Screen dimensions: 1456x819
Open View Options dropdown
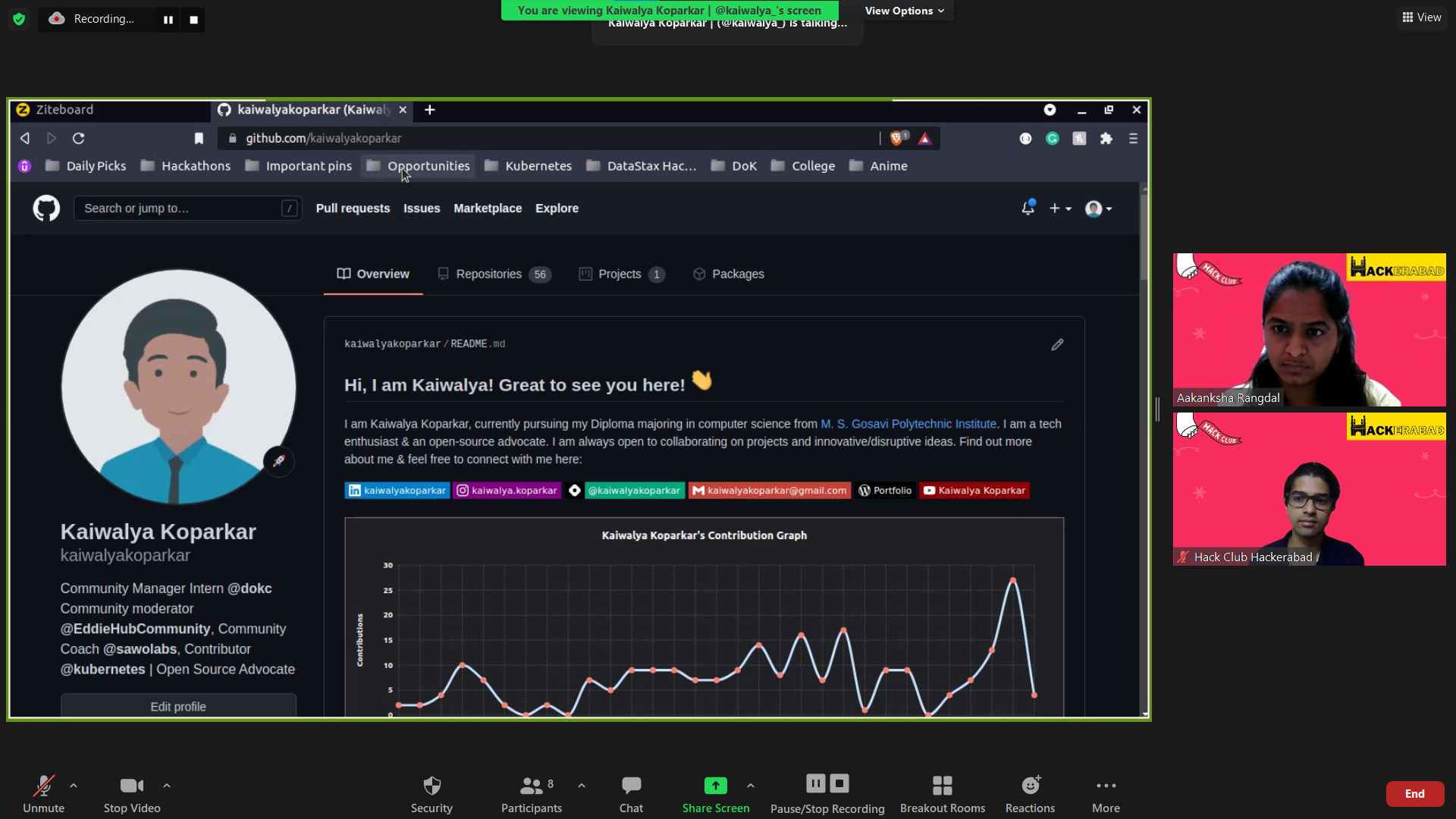click(905, 11)
